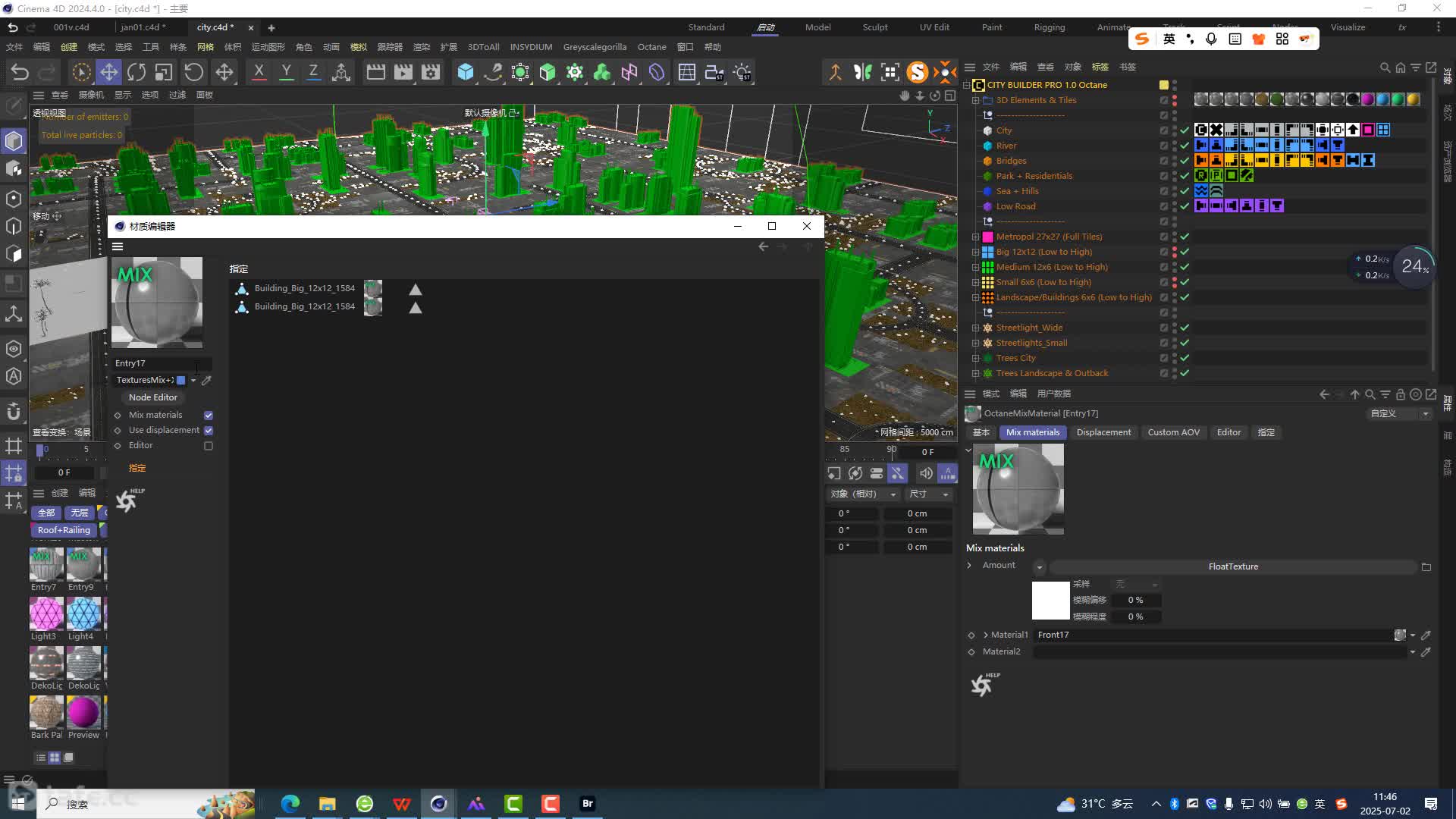
Task: Toggle checkmark on Streetlight_Wide object
Action: coord(1185,328)
